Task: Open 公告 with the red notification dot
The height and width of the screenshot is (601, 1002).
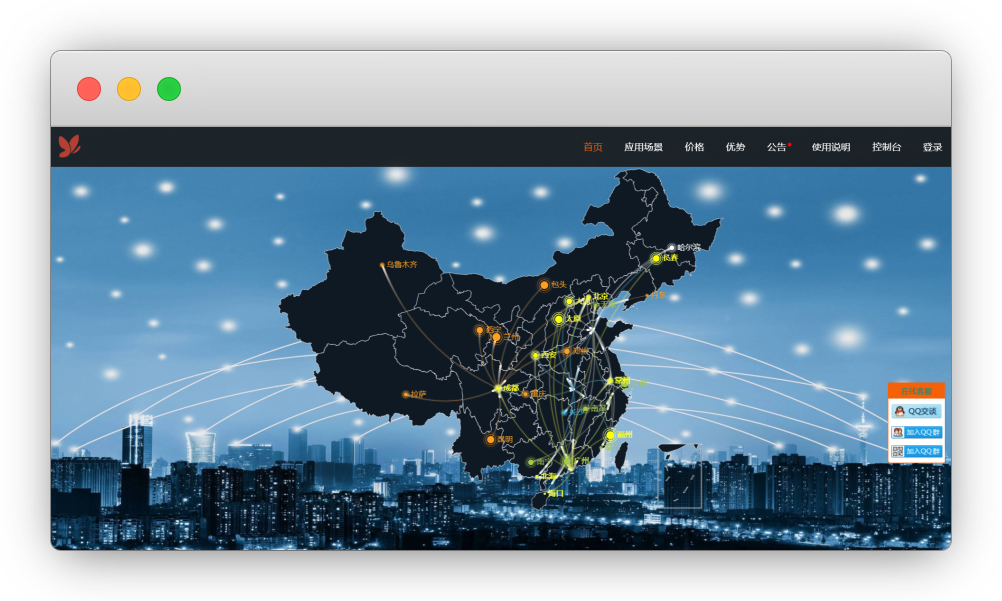Action: tap(777, 148)
